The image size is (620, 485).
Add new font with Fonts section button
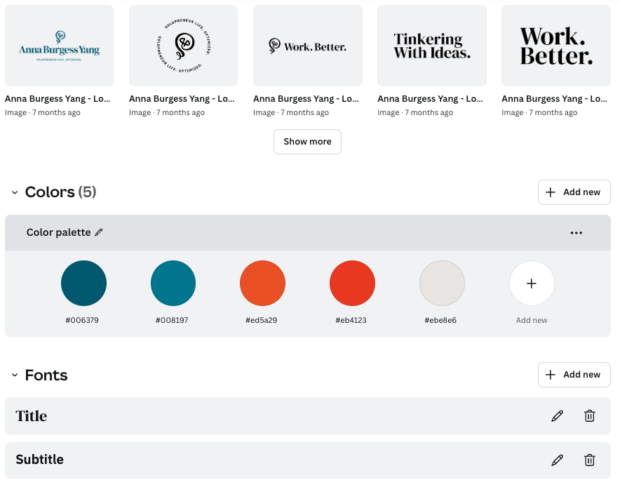574,374
